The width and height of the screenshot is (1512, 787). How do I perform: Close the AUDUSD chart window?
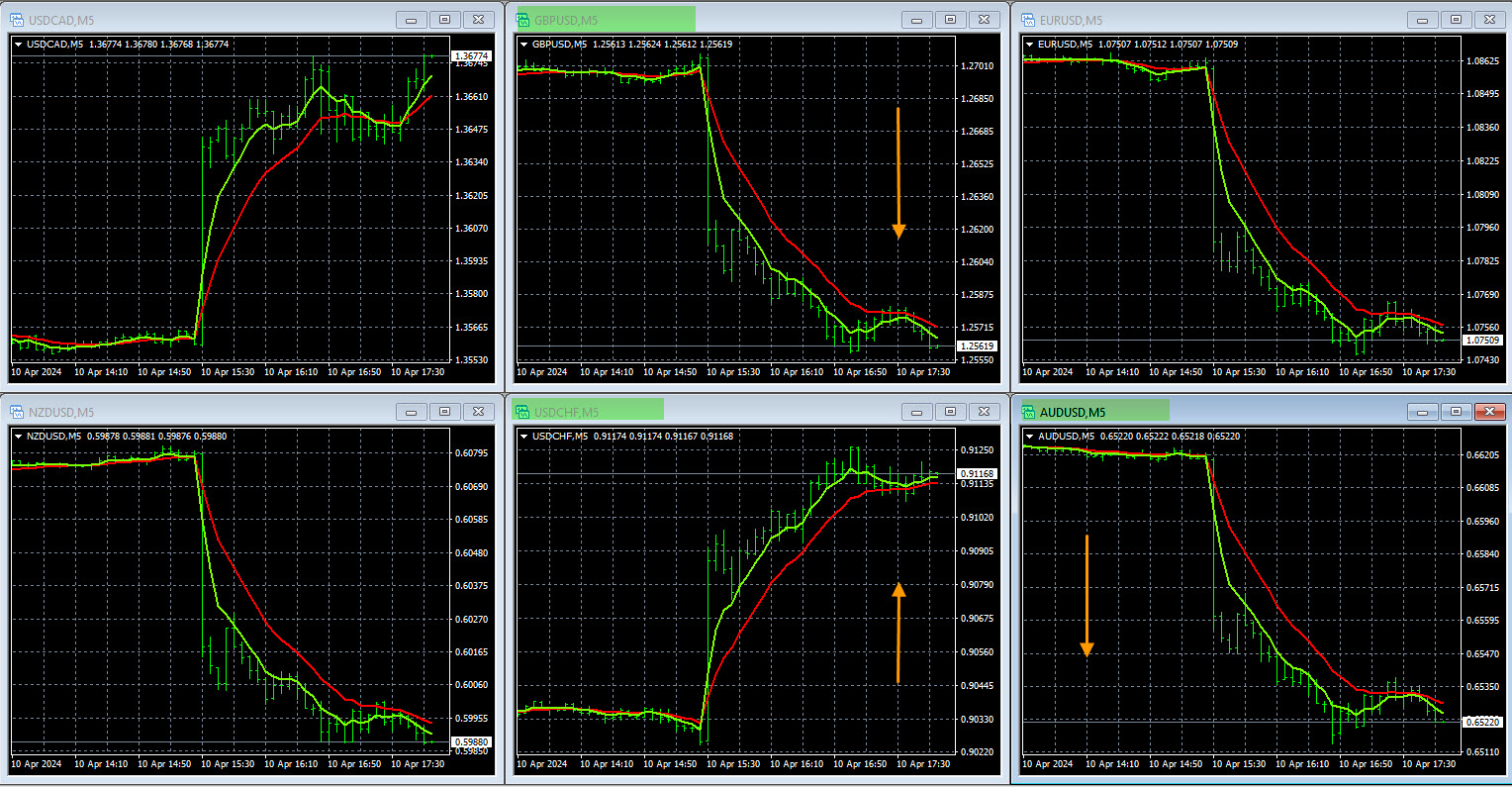point(1489,412)
